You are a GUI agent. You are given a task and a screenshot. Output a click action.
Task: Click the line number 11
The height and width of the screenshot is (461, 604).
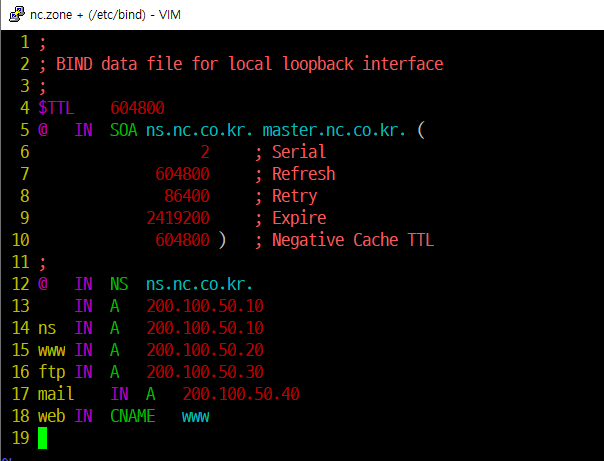pyautogui.click(x=20, y=262)
